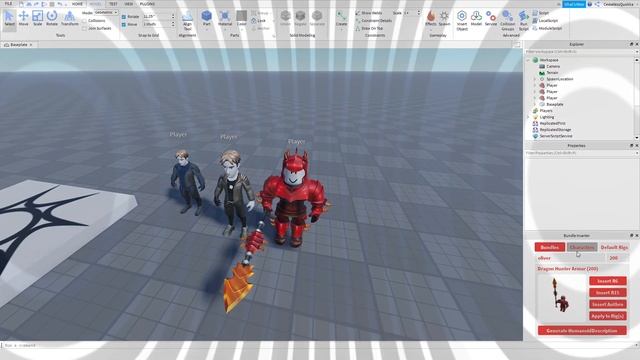This screenshot has width=640, height=360.
Task: Enable the Transform tool
Action: pos(69,19)
